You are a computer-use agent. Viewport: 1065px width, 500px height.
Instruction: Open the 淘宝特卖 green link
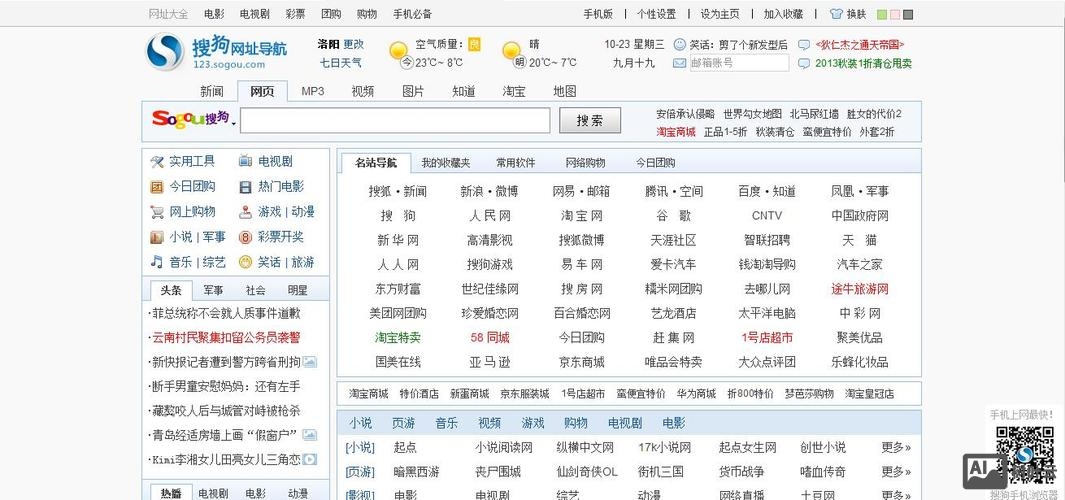[x=398, y=338]
